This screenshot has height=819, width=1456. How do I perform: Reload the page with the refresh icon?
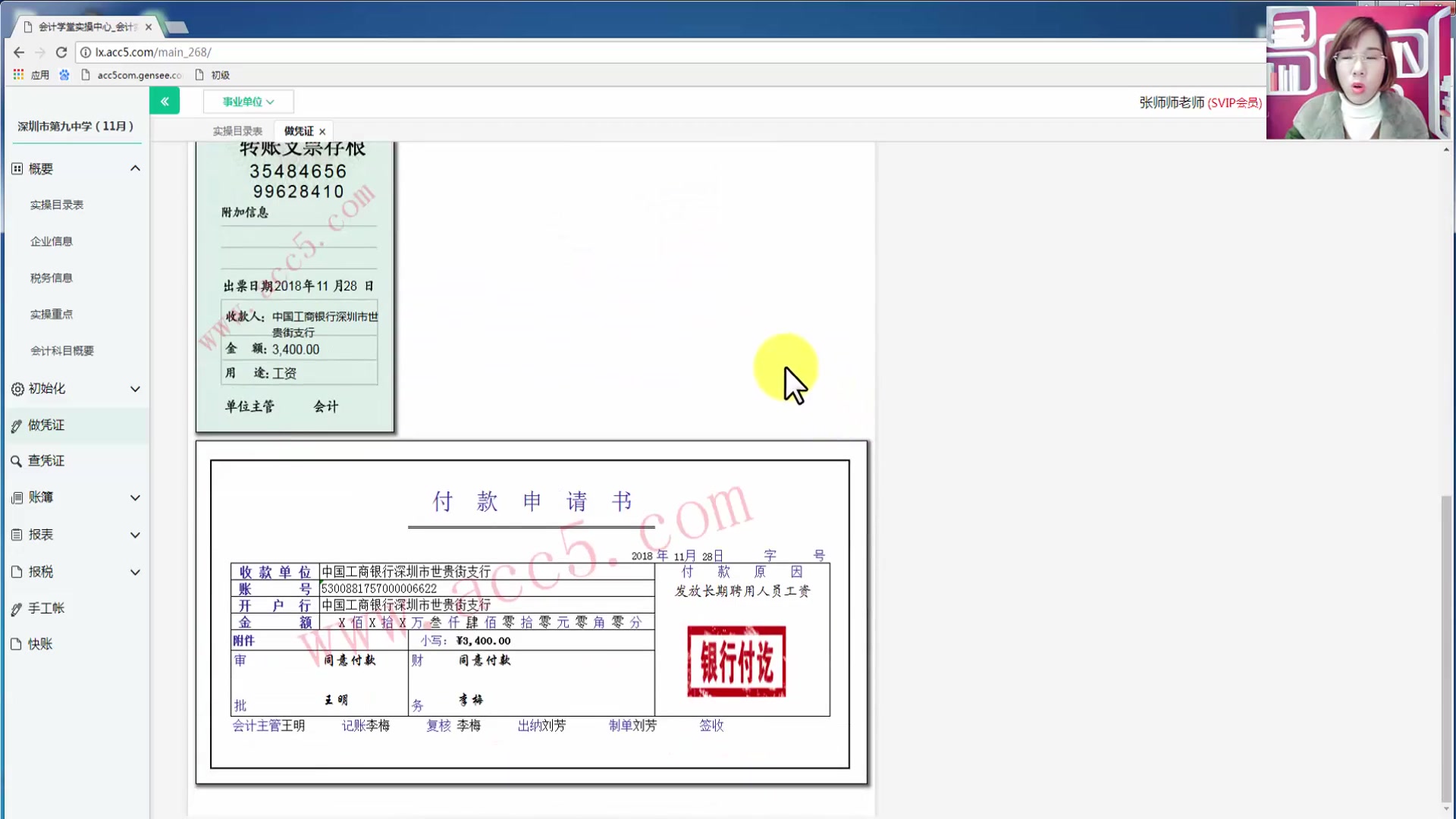click(x=61, y=52)
